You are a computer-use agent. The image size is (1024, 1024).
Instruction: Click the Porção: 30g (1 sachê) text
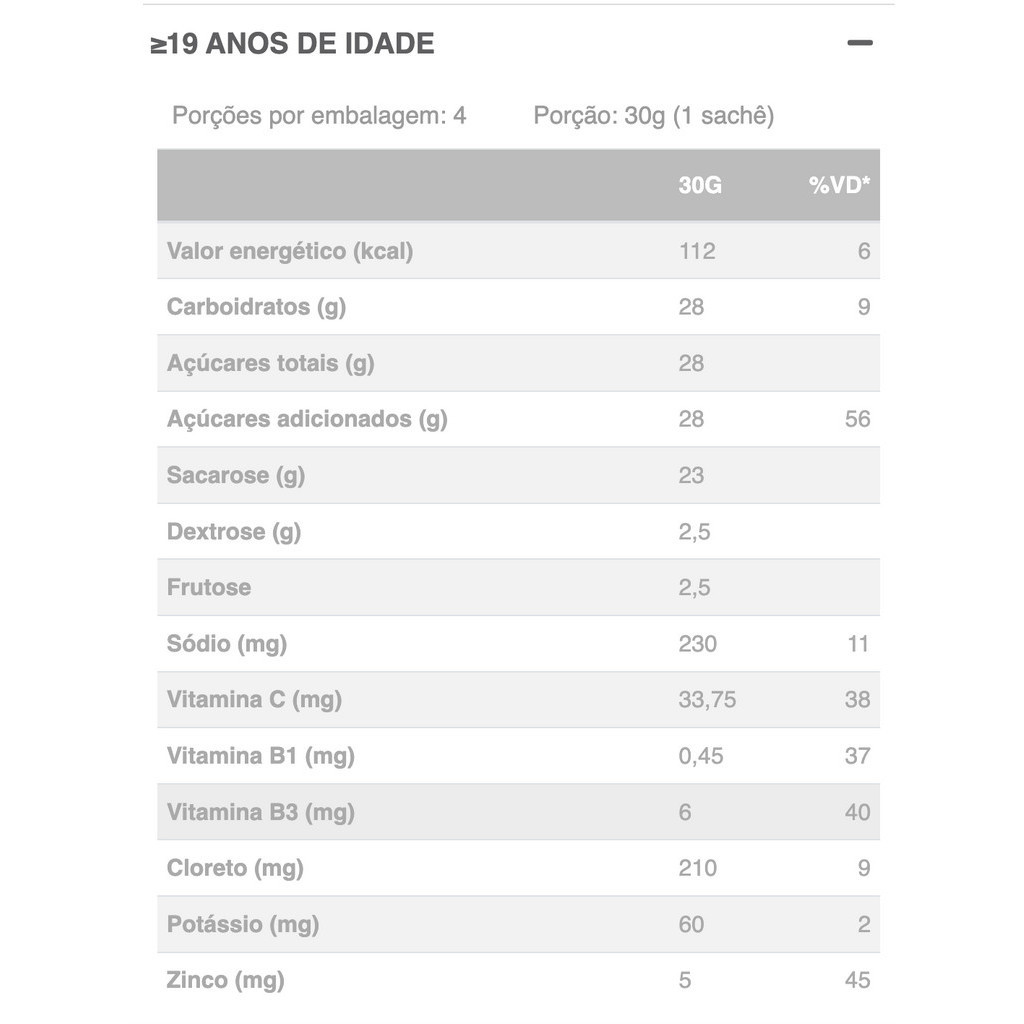654,116
